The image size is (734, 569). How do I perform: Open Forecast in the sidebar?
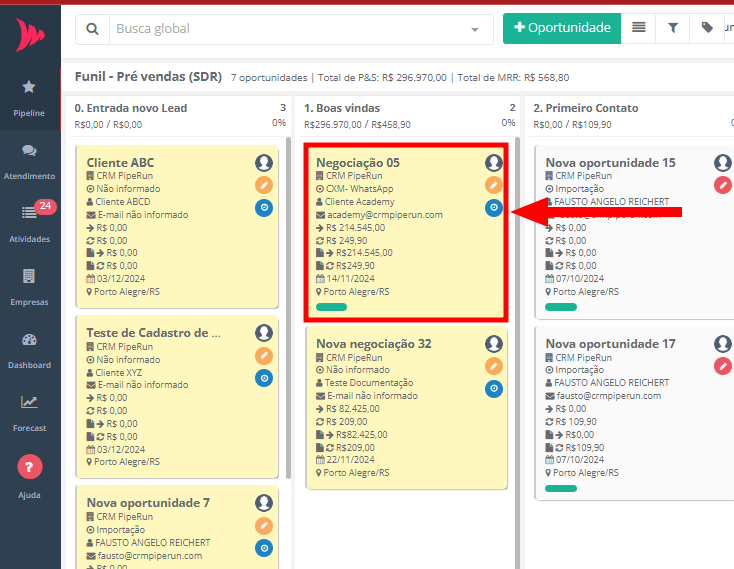29,411
